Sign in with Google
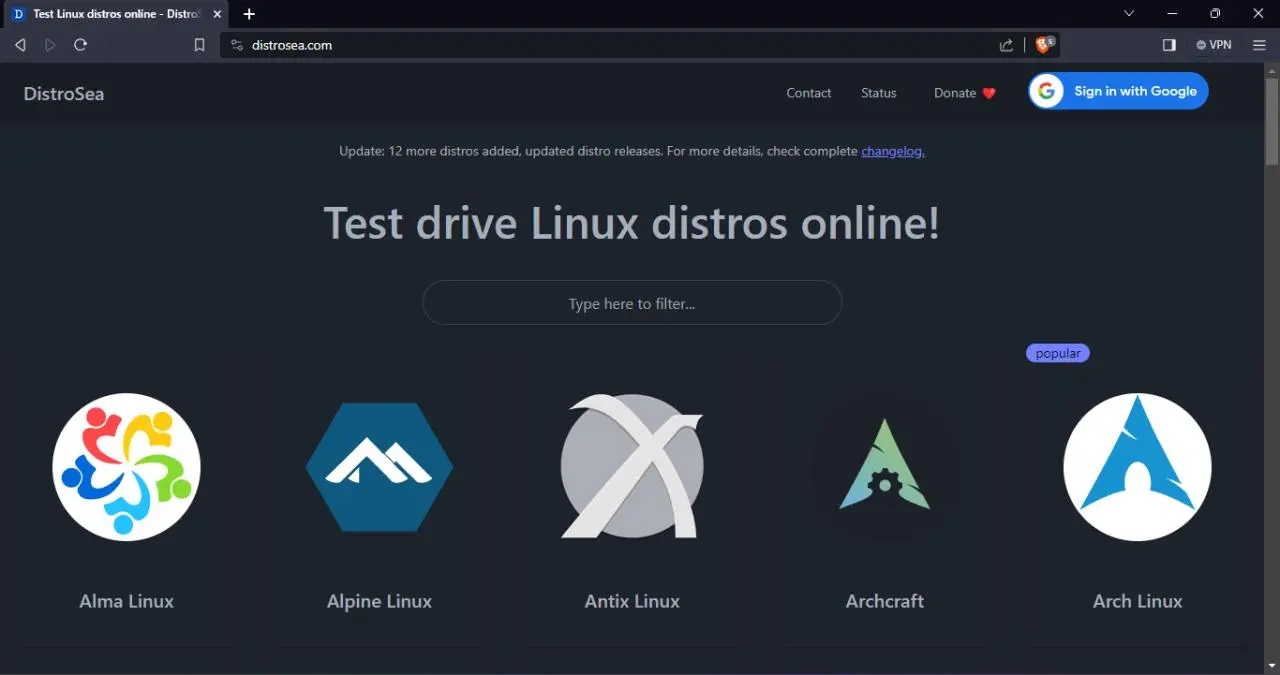 1118,91
